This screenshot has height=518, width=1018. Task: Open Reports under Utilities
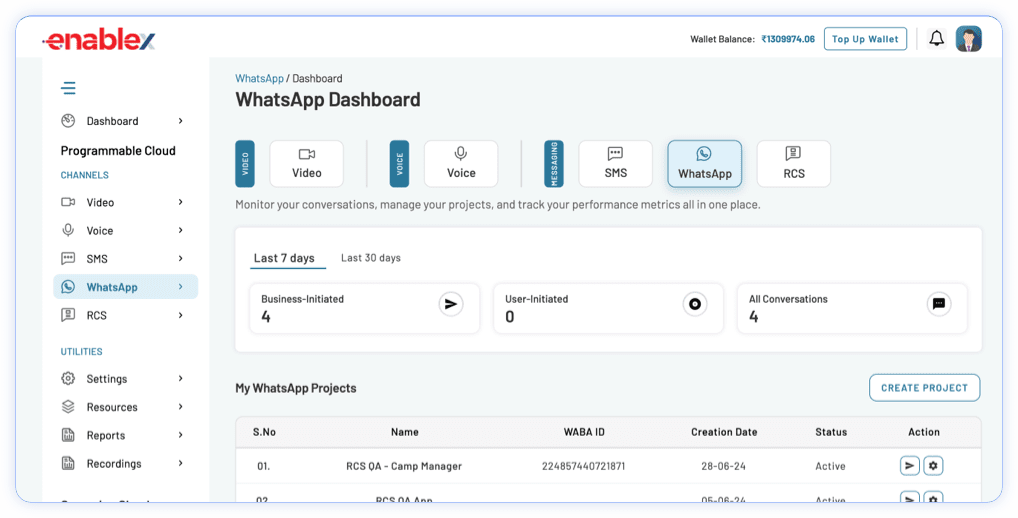pos(123,435)
